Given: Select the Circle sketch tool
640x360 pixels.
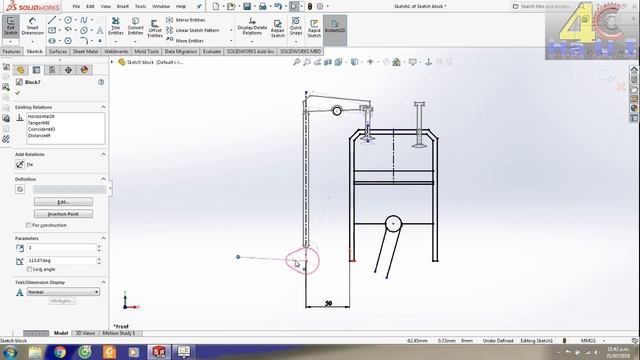Looking at the screenshot, I should coord(68,20).
